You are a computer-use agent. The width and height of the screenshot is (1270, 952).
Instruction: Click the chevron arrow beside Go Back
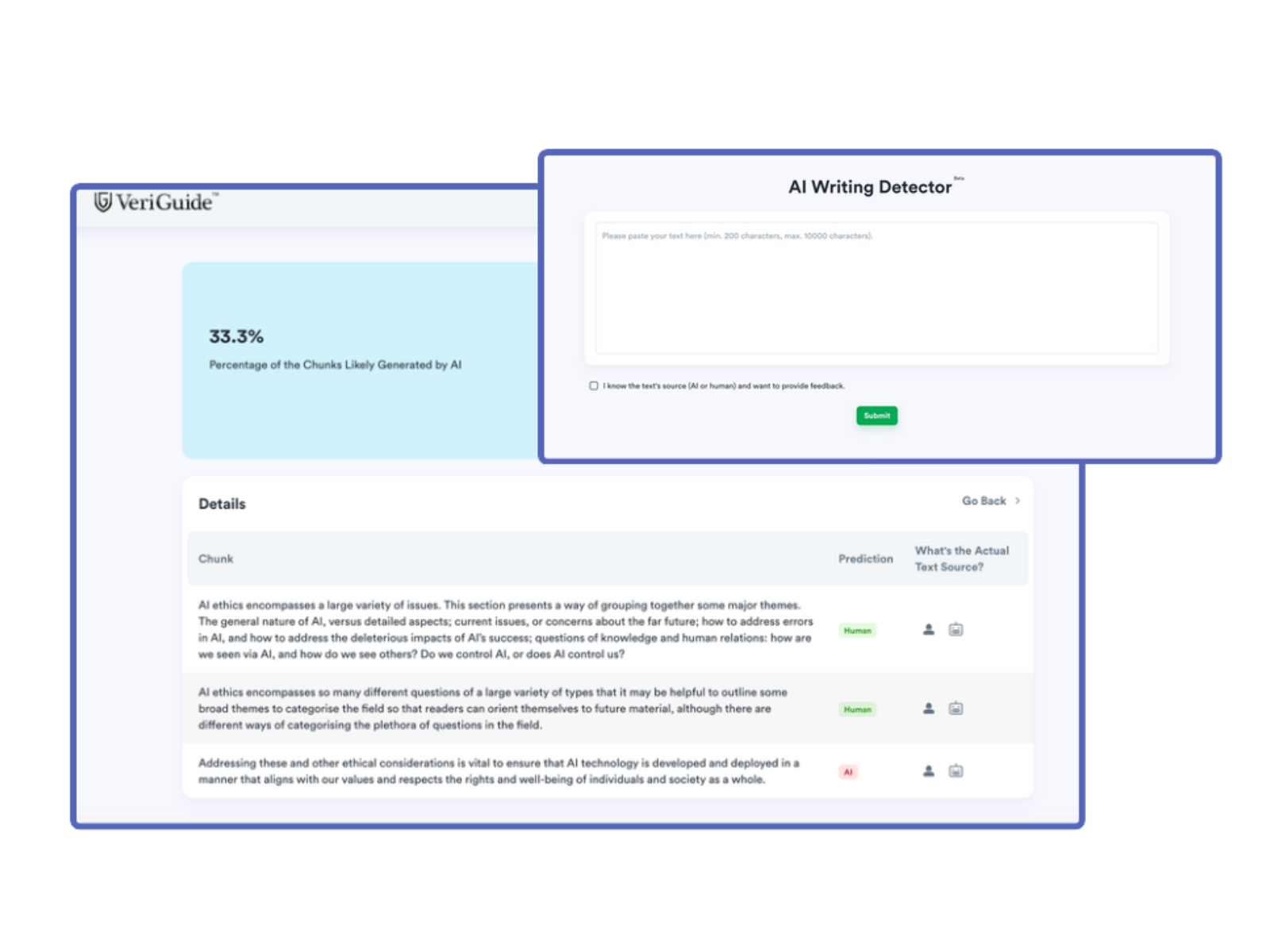coord(1018,501)
